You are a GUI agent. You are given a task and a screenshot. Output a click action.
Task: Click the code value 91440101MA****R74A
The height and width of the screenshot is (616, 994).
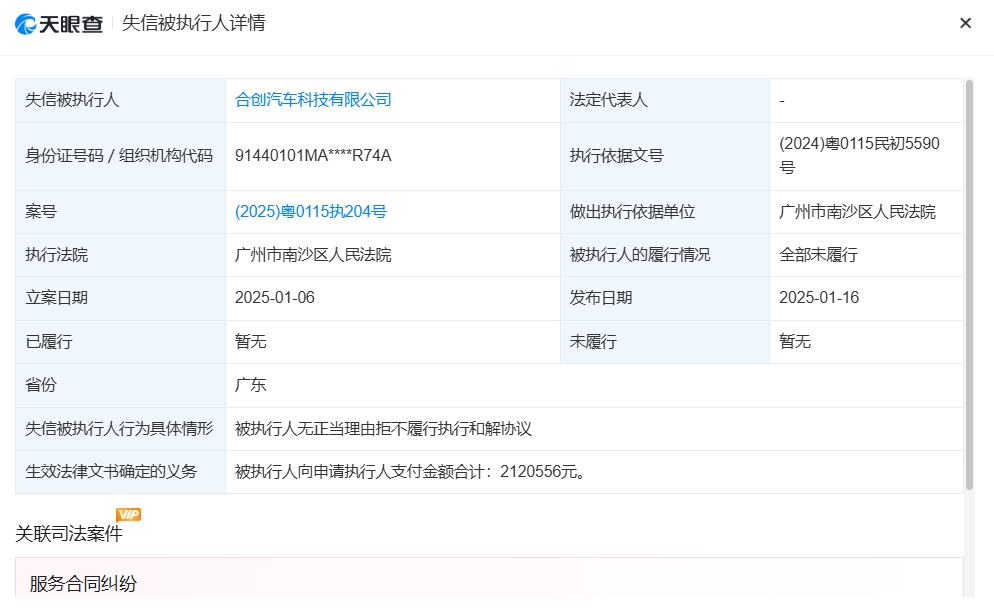[x=313, y=156]
